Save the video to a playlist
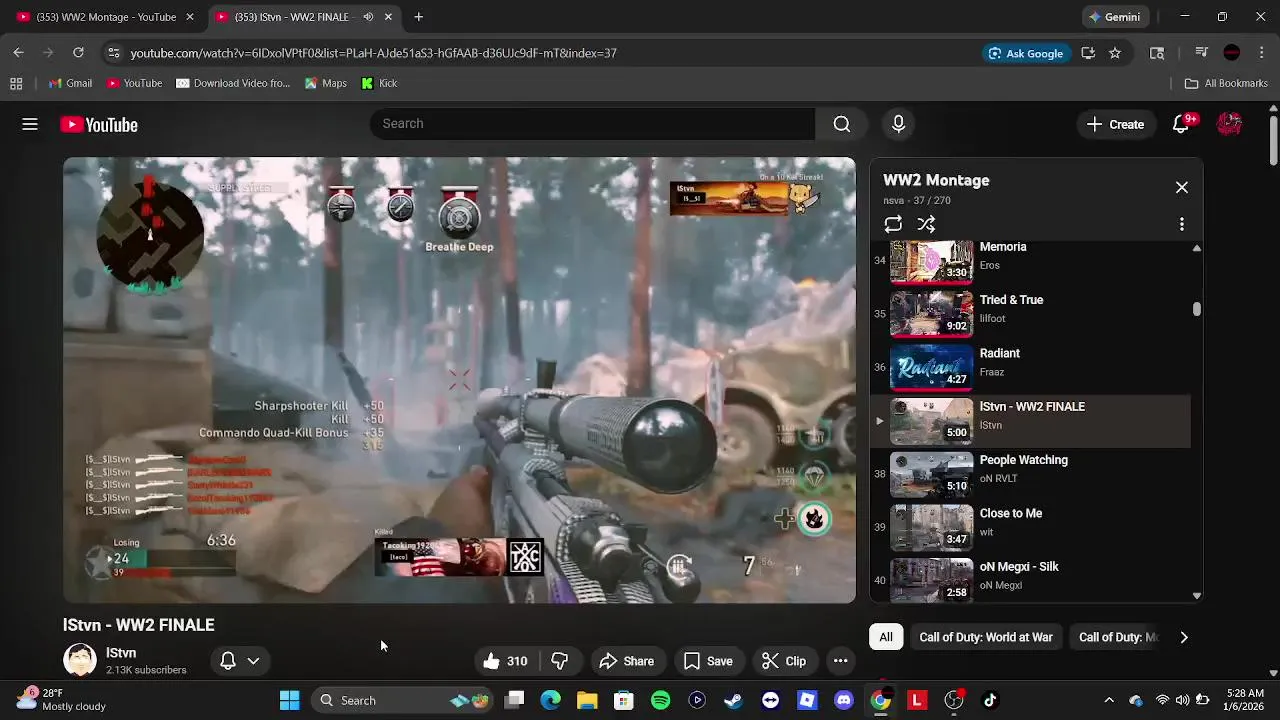This screenshot has width=1280, height=720. 708,661
